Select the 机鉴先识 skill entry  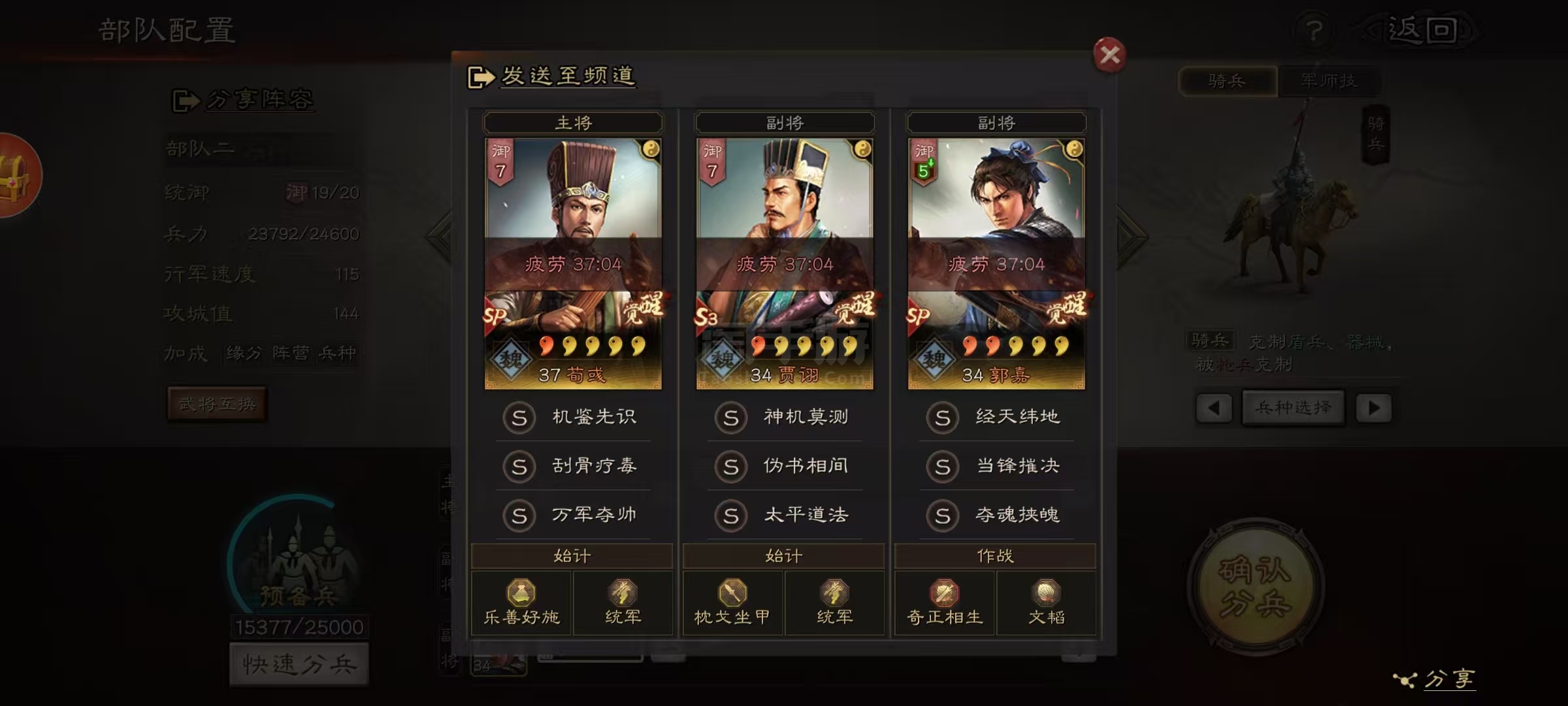(573, 417)
